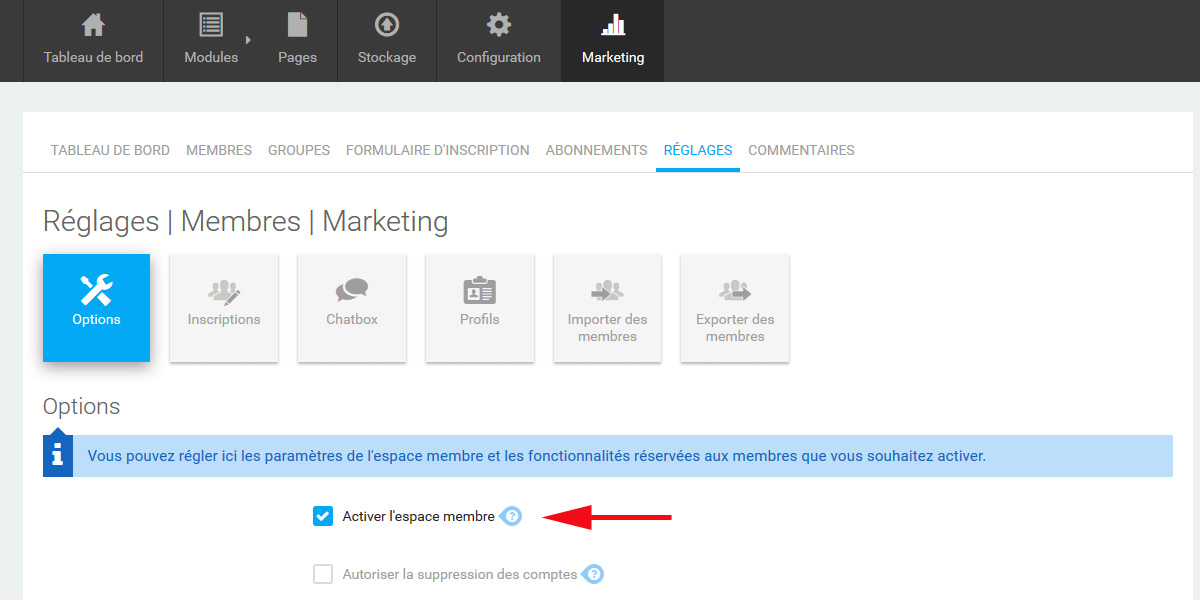Viewport: 1200px width, 600px height.
Task: Click the blue info banner icon
Action: (57, 455)
